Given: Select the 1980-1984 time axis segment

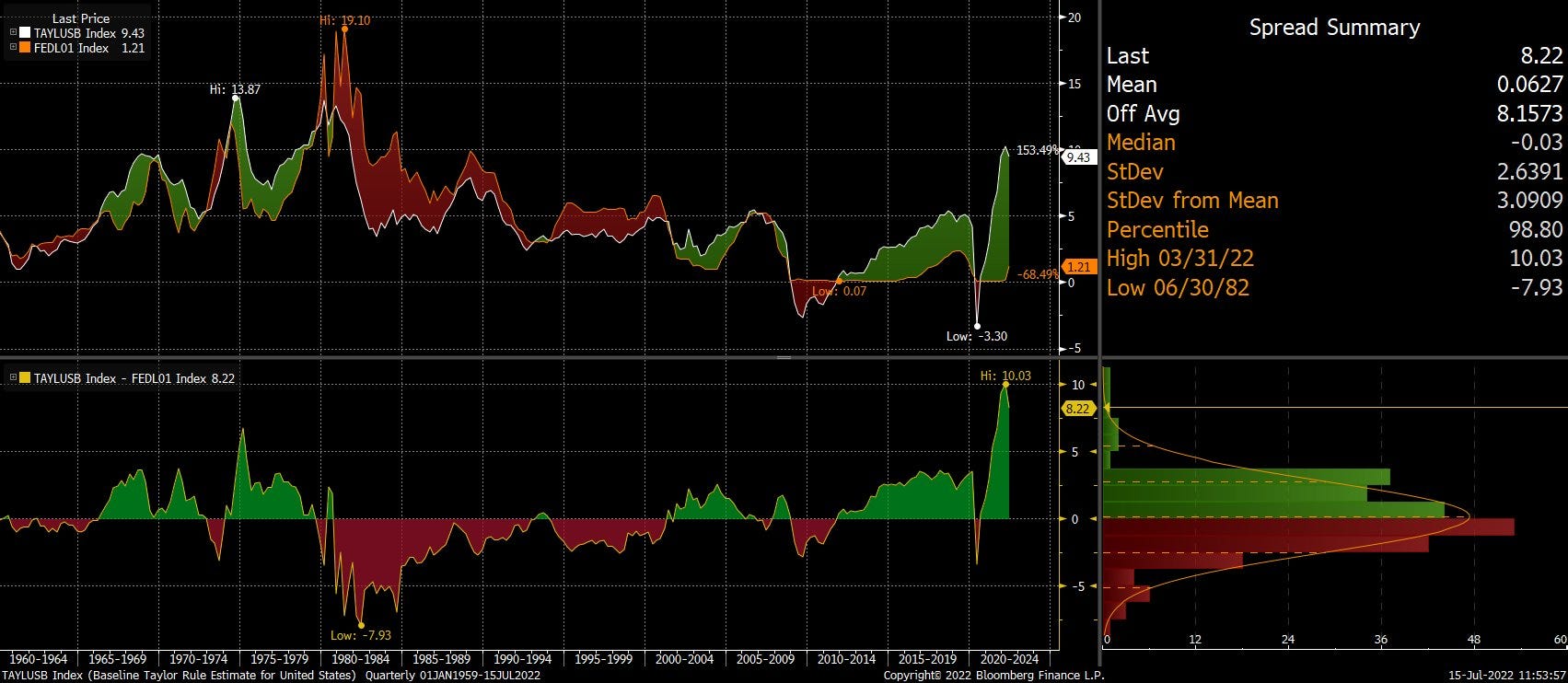Looking at the screenshot, I should point(362,659).
